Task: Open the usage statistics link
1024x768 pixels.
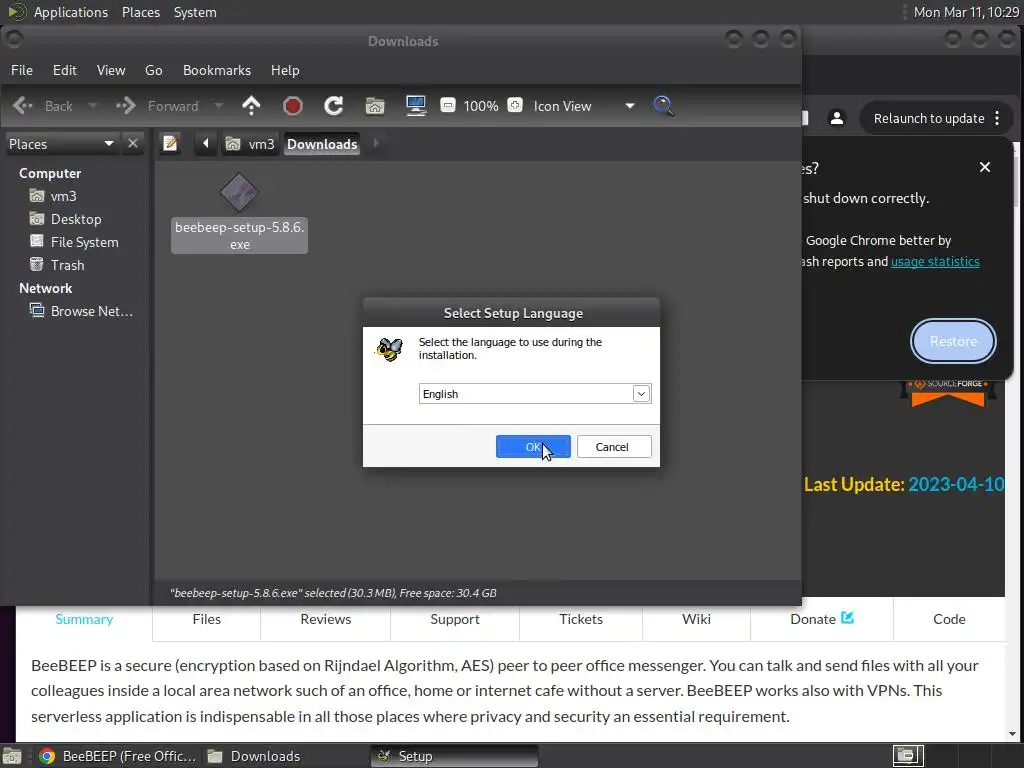Action: click(935, 261)
